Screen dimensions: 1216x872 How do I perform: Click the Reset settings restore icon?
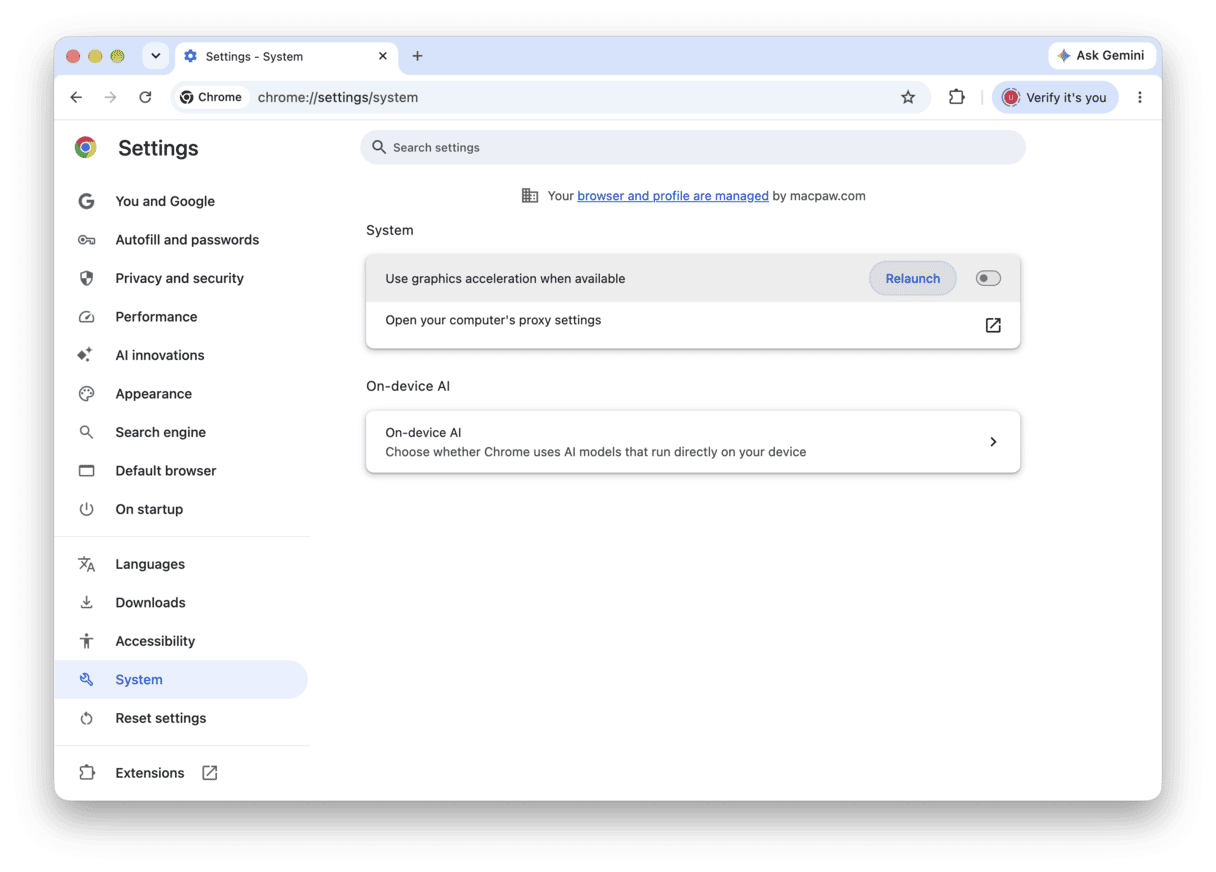tap(86, 718)
